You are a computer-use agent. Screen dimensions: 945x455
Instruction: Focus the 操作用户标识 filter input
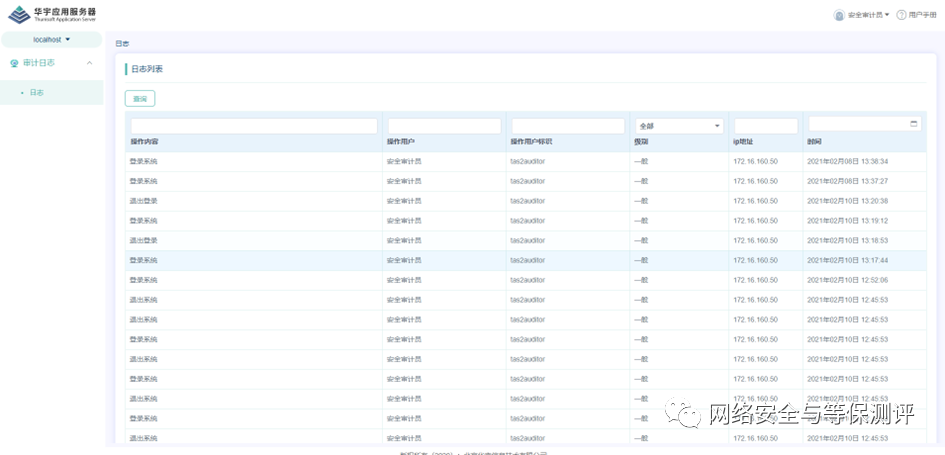tap(567, 126)
